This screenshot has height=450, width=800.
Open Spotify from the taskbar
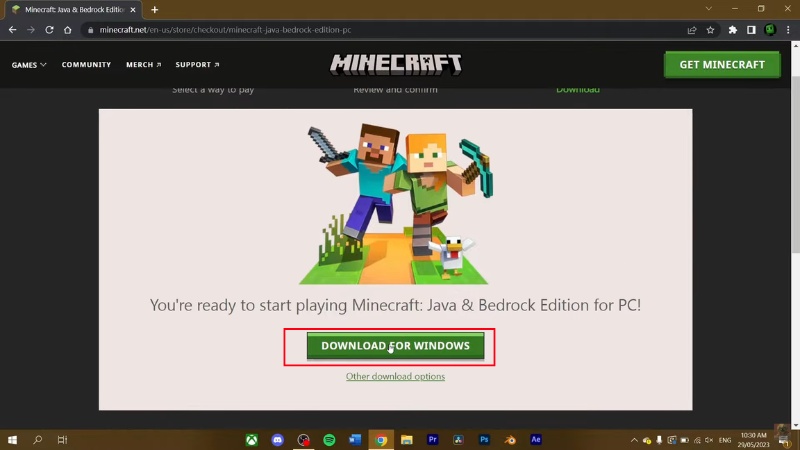click(x=329, y=440)
